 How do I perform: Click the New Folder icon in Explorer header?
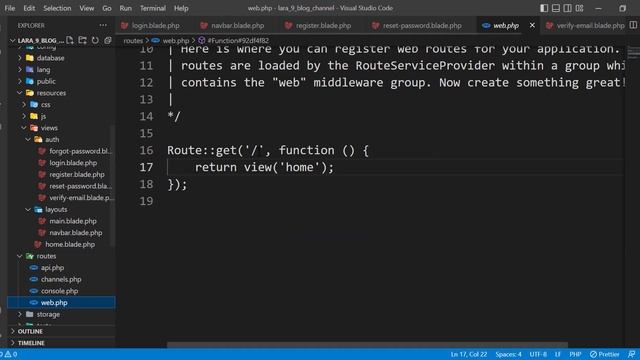click(x=82, y=40)
